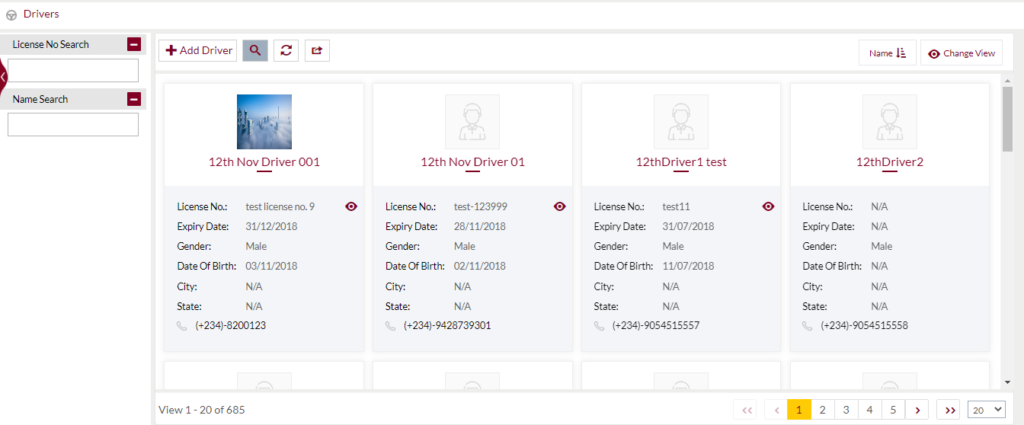
Task: Click the View 1 - 20 of 685 text
Action: (202, 410)
